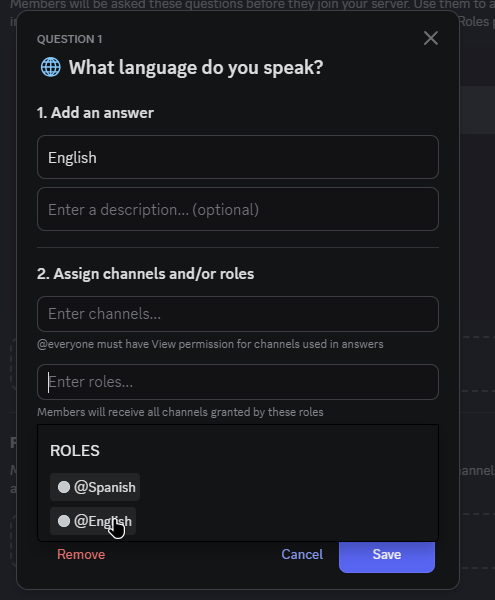Focus the optional description field
Viewport: 495px width, 600px height.
tap(238, 209)
